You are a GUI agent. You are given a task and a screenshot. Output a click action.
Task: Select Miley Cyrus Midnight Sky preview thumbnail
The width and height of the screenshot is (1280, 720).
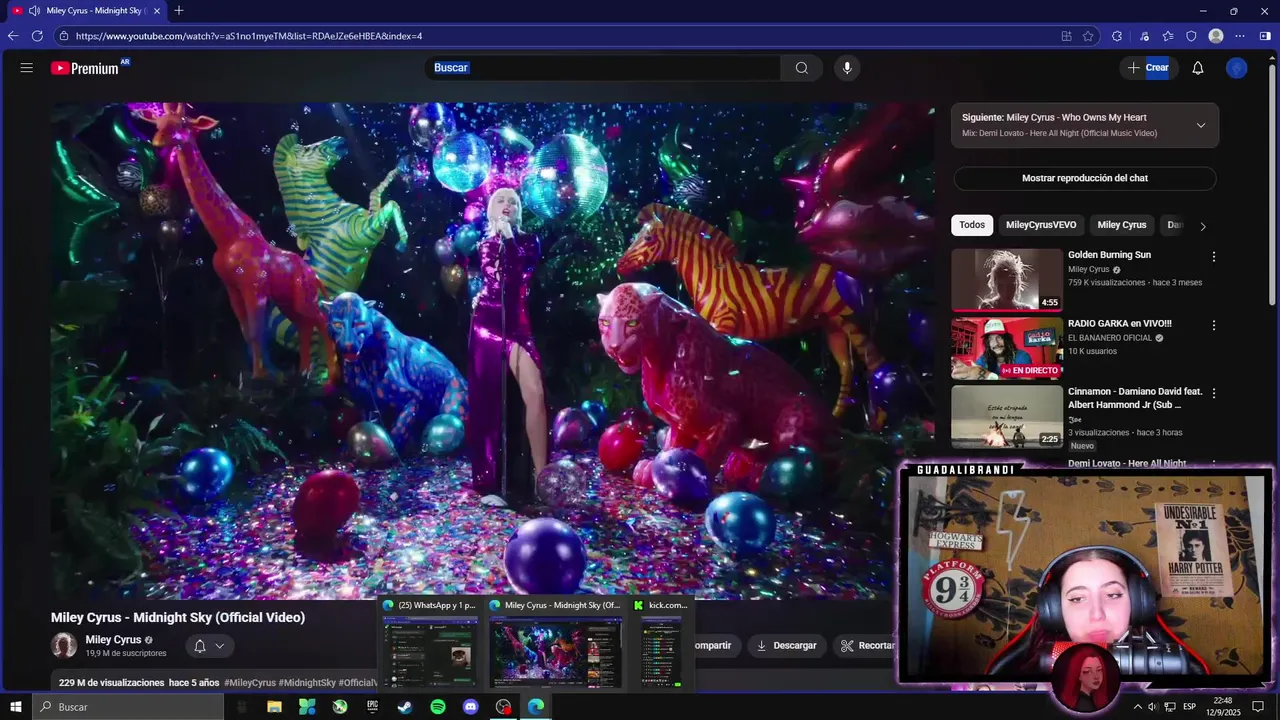coord(555,651)
